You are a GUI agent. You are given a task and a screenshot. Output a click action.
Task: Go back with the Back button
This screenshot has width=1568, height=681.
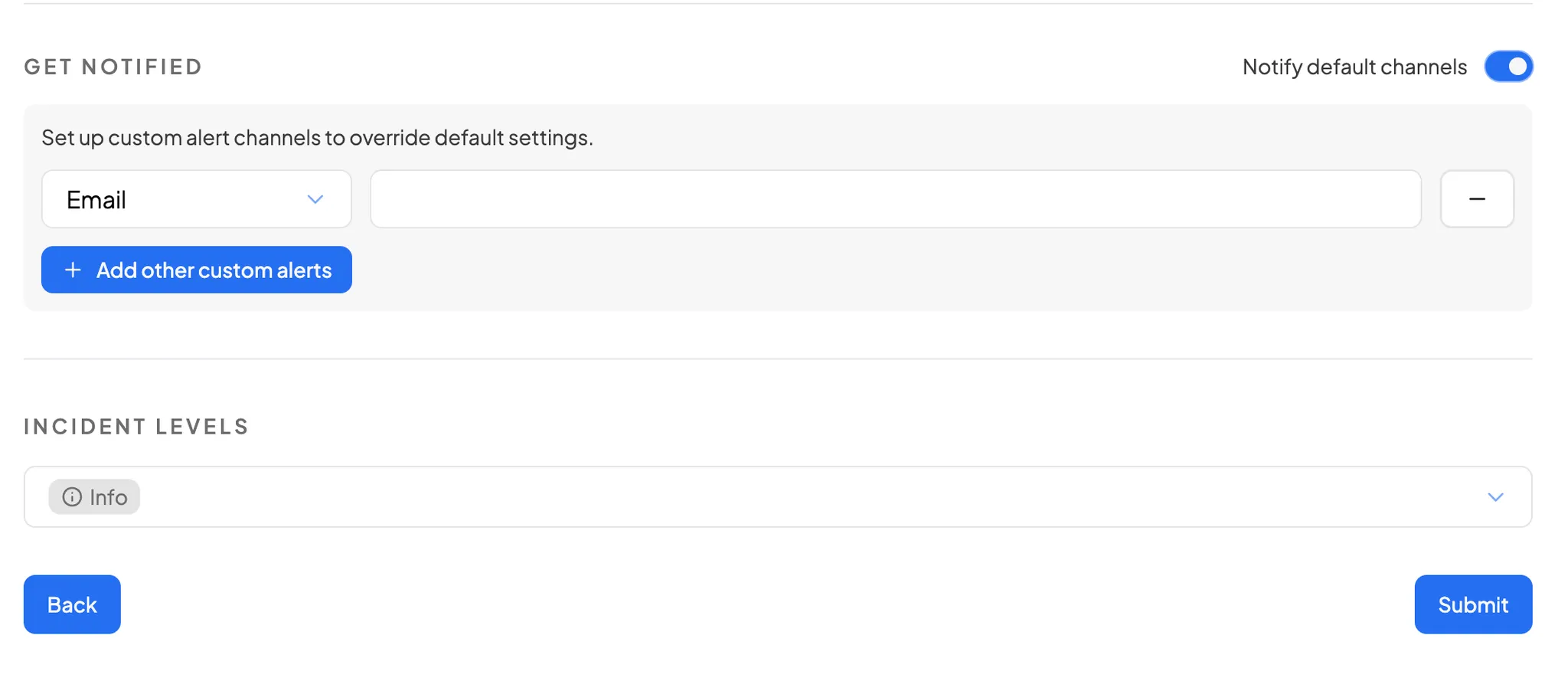(72, 604)
